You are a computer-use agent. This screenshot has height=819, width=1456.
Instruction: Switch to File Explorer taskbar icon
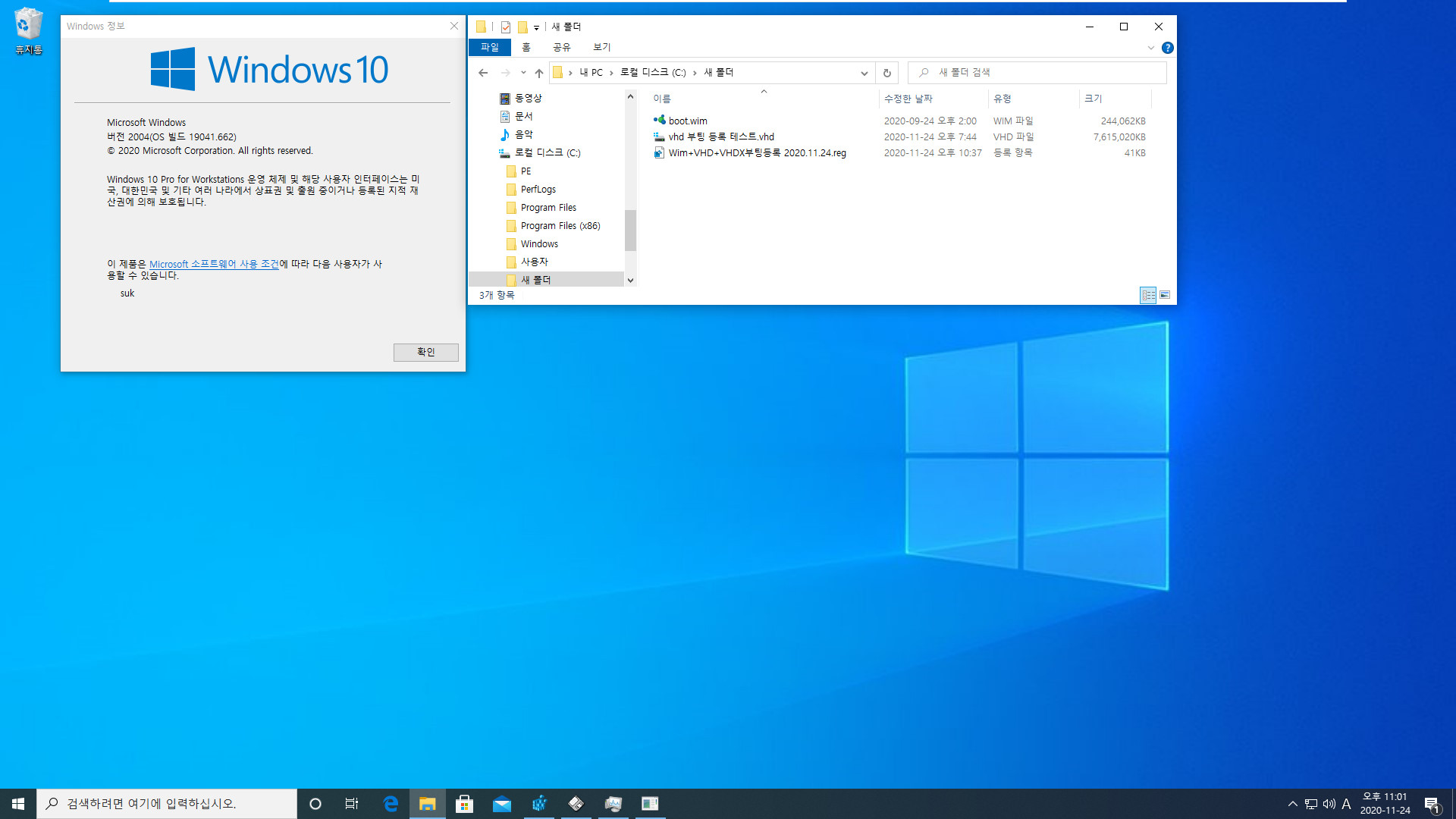click(428, 804)
